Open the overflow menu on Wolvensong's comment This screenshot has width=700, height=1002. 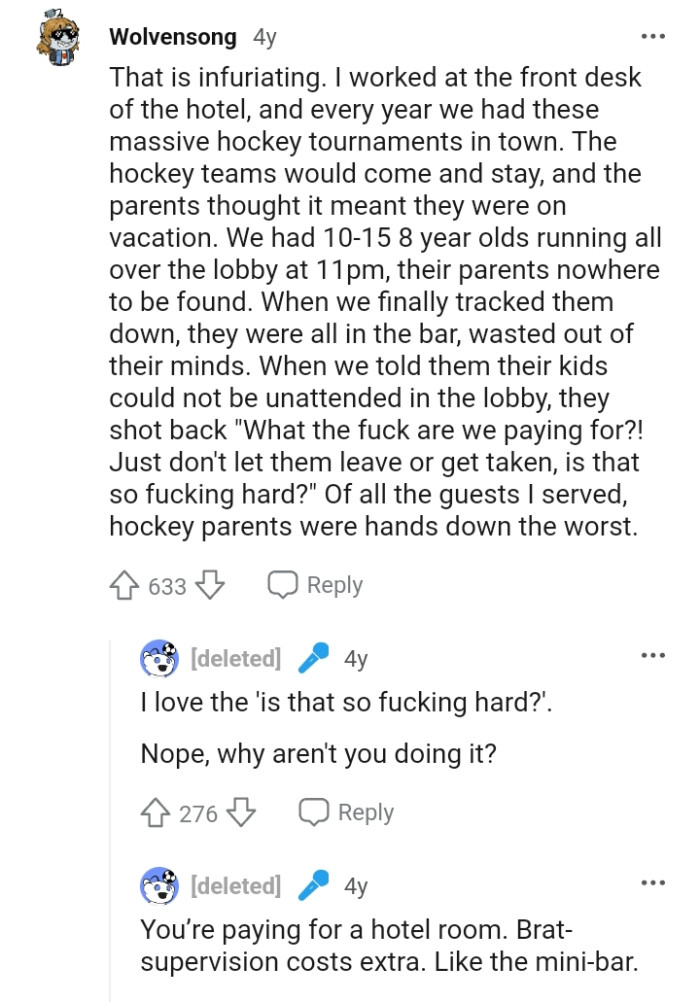tap(653, 35)
